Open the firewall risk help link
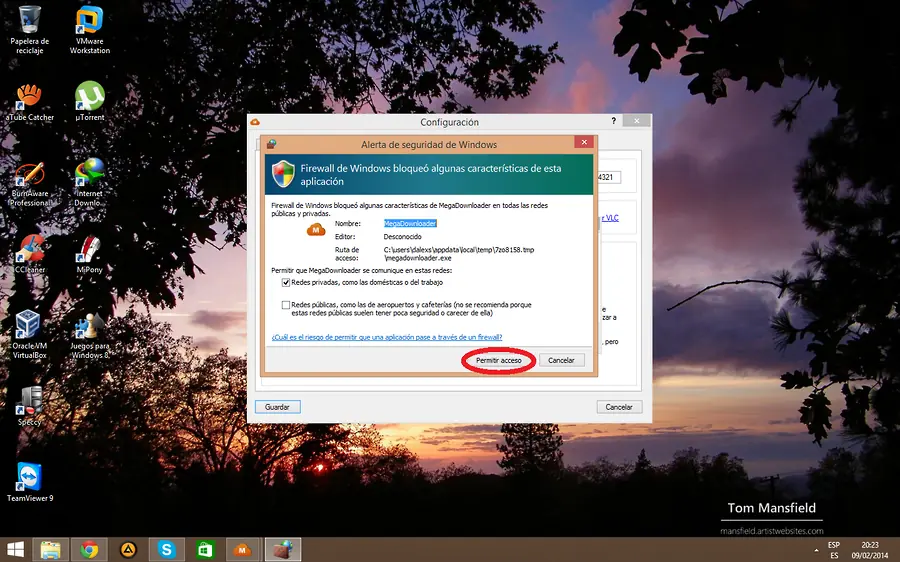Screen dimensions: 900x562 click(387, 337)
